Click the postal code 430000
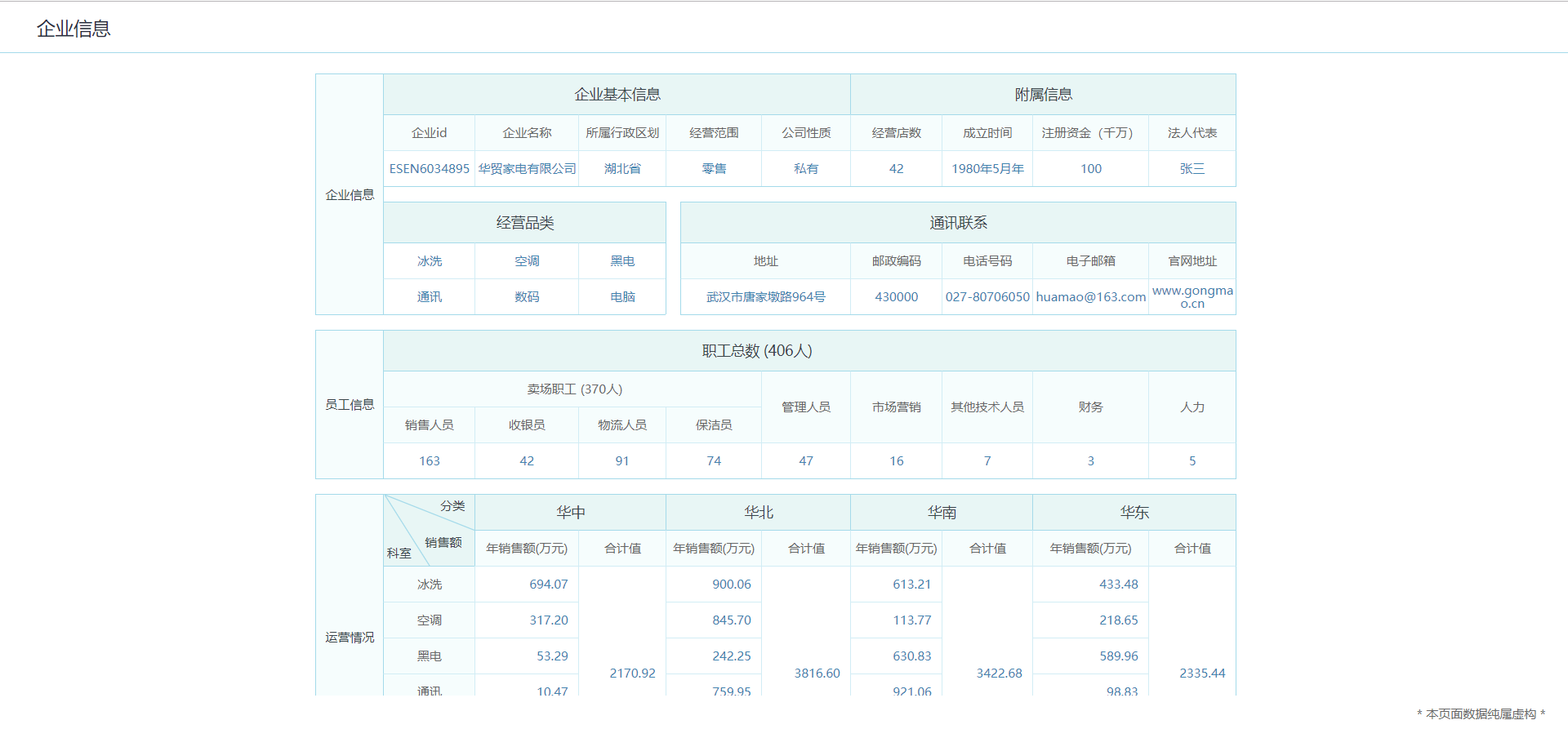This screenshot has height=738, width=1568. click(896, 297)
